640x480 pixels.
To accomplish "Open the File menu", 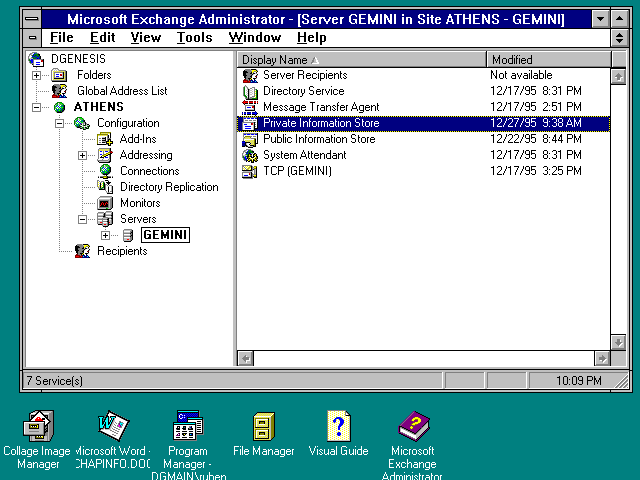I will (62, 38).
